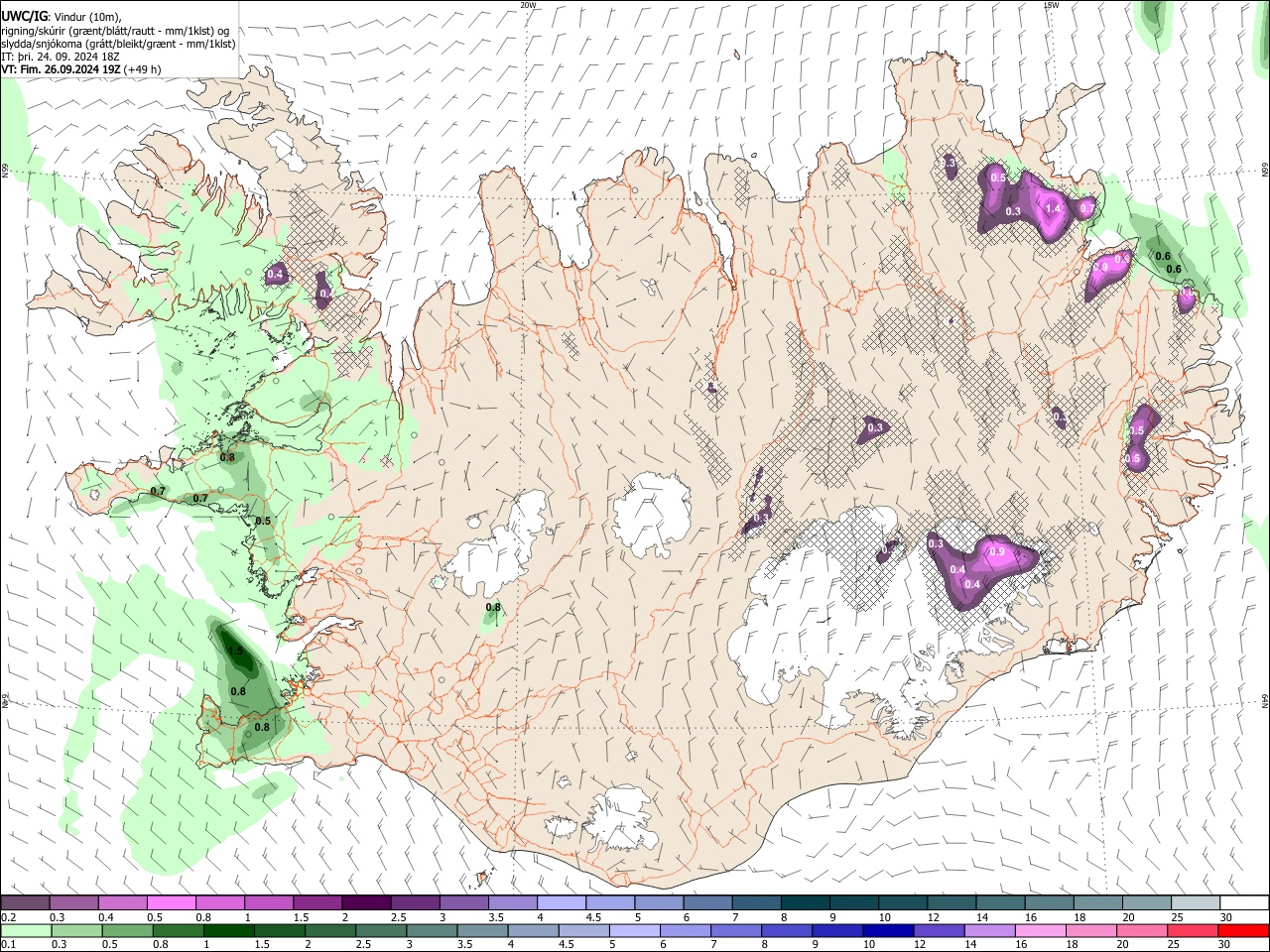This screenshot has width=1270, height=952.
Task: Click the "15W" longitude label at the top
Action: [1051, 5]
